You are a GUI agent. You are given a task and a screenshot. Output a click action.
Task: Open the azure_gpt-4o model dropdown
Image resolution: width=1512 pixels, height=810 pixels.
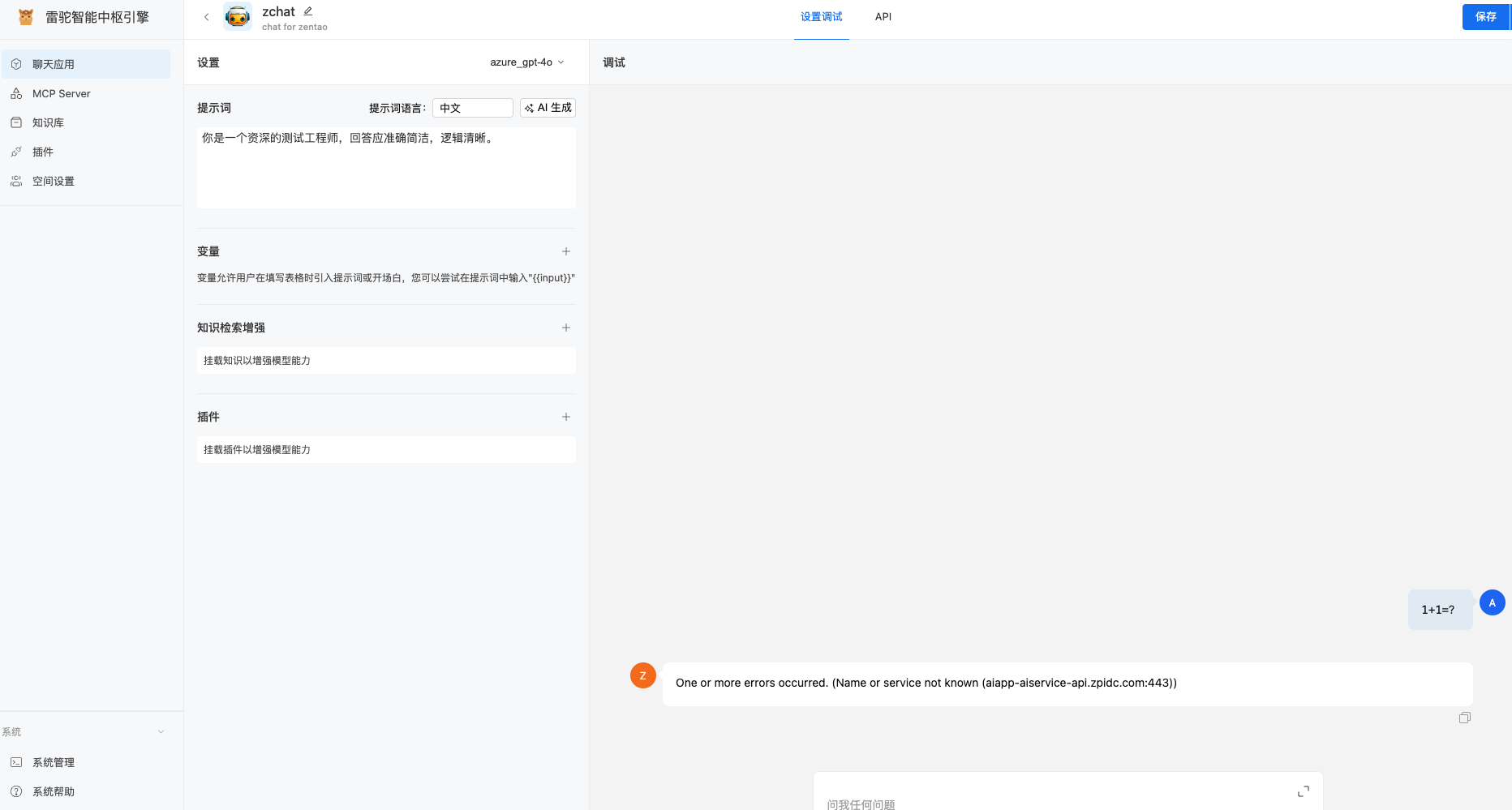[527, 62]
